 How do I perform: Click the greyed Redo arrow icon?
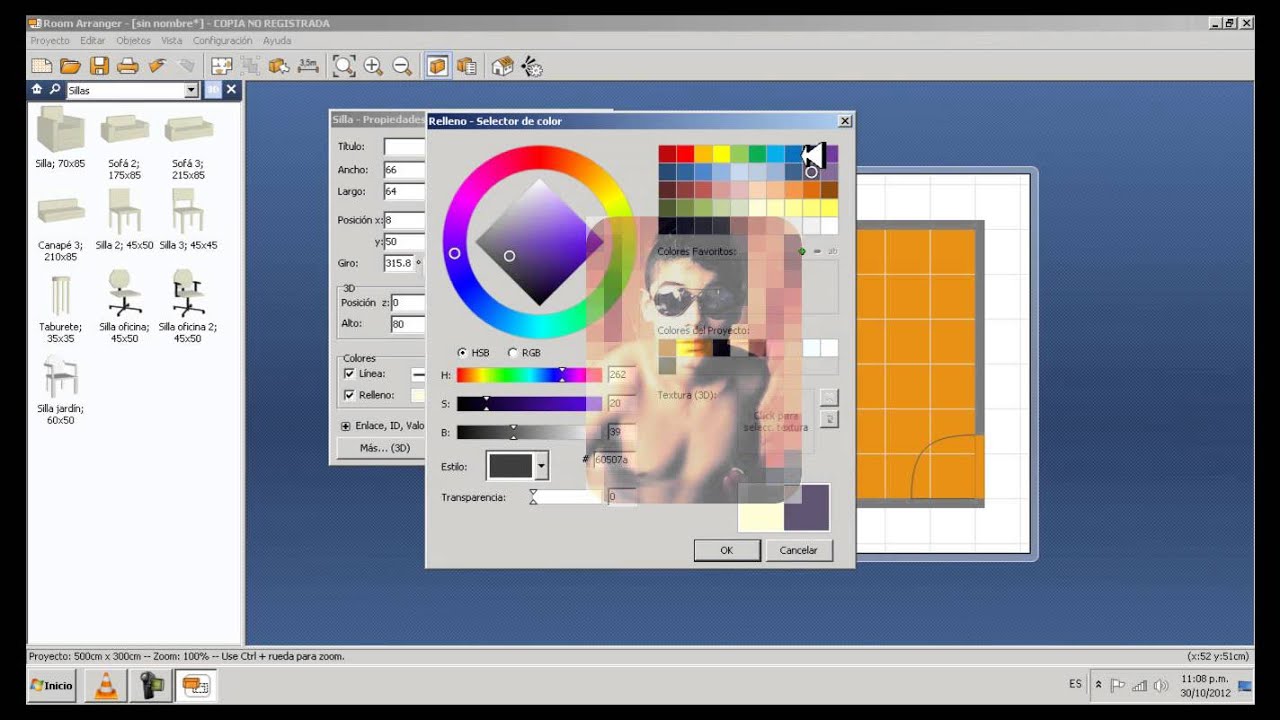(x=186, y=66)
